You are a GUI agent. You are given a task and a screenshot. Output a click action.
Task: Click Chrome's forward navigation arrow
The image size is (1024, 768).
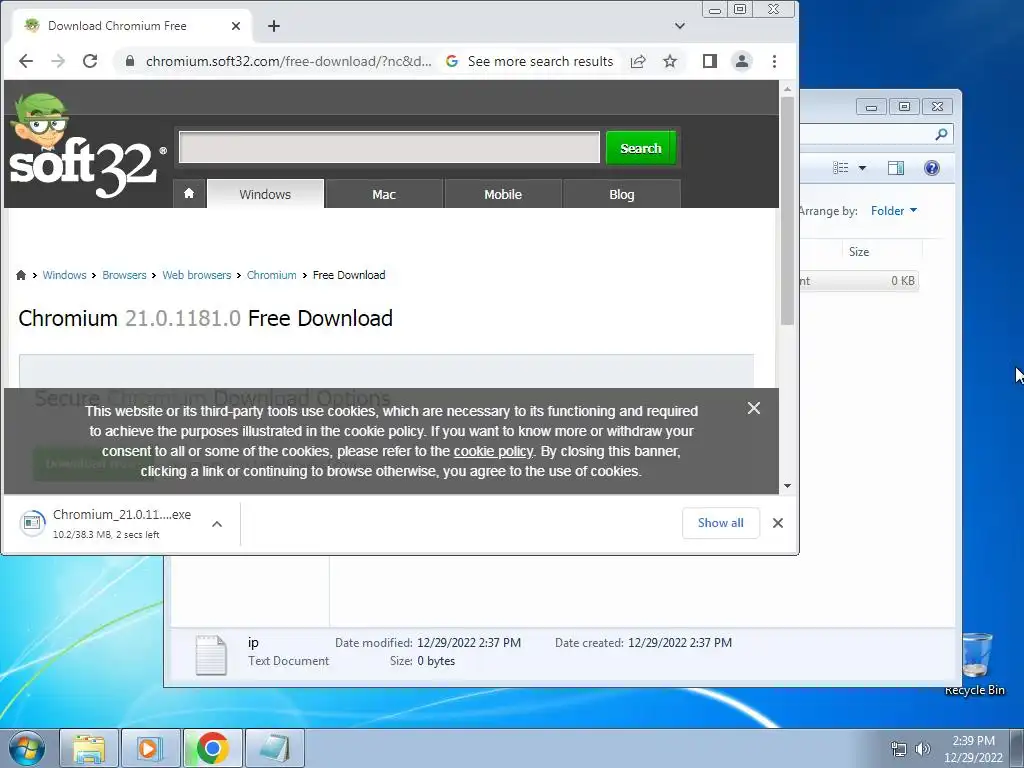58,61
